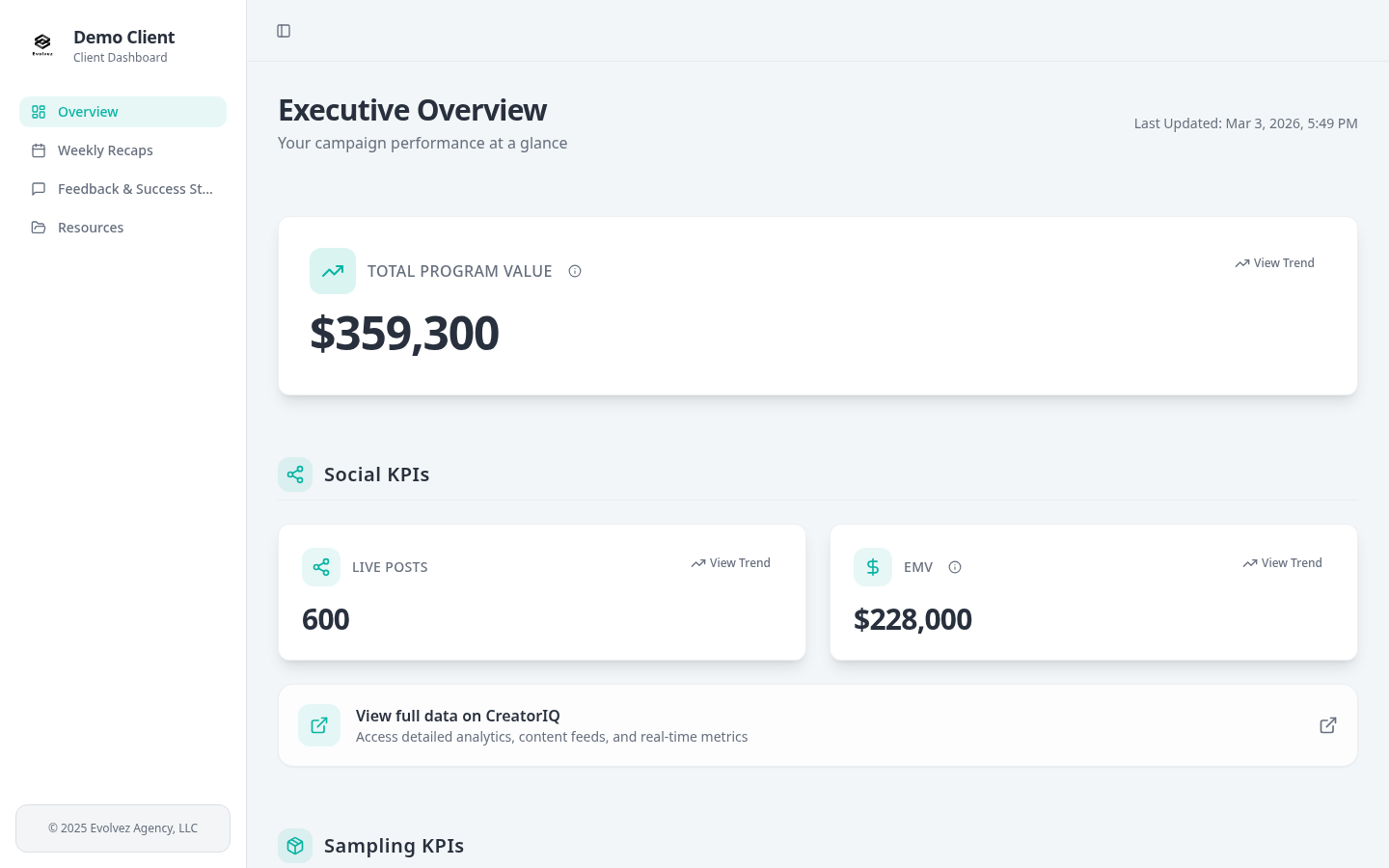Click the share icon beside Social KPIs heading
Image resolution: width=1389 pixels, height=868 pixels.
pyautogui.click(x=295, y=475)
